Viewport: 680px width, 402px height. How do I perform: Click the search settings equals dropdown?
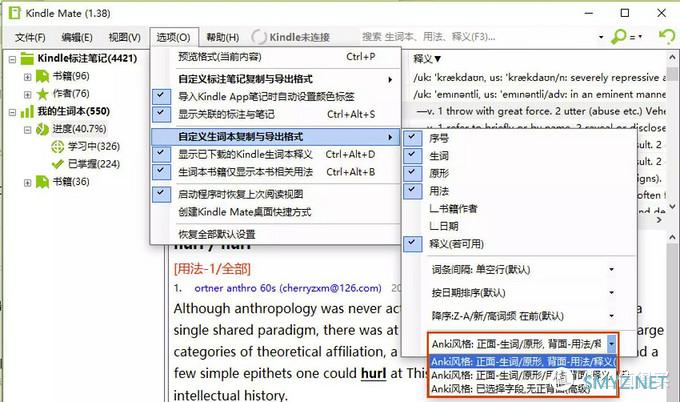click(x=636, y=37)
